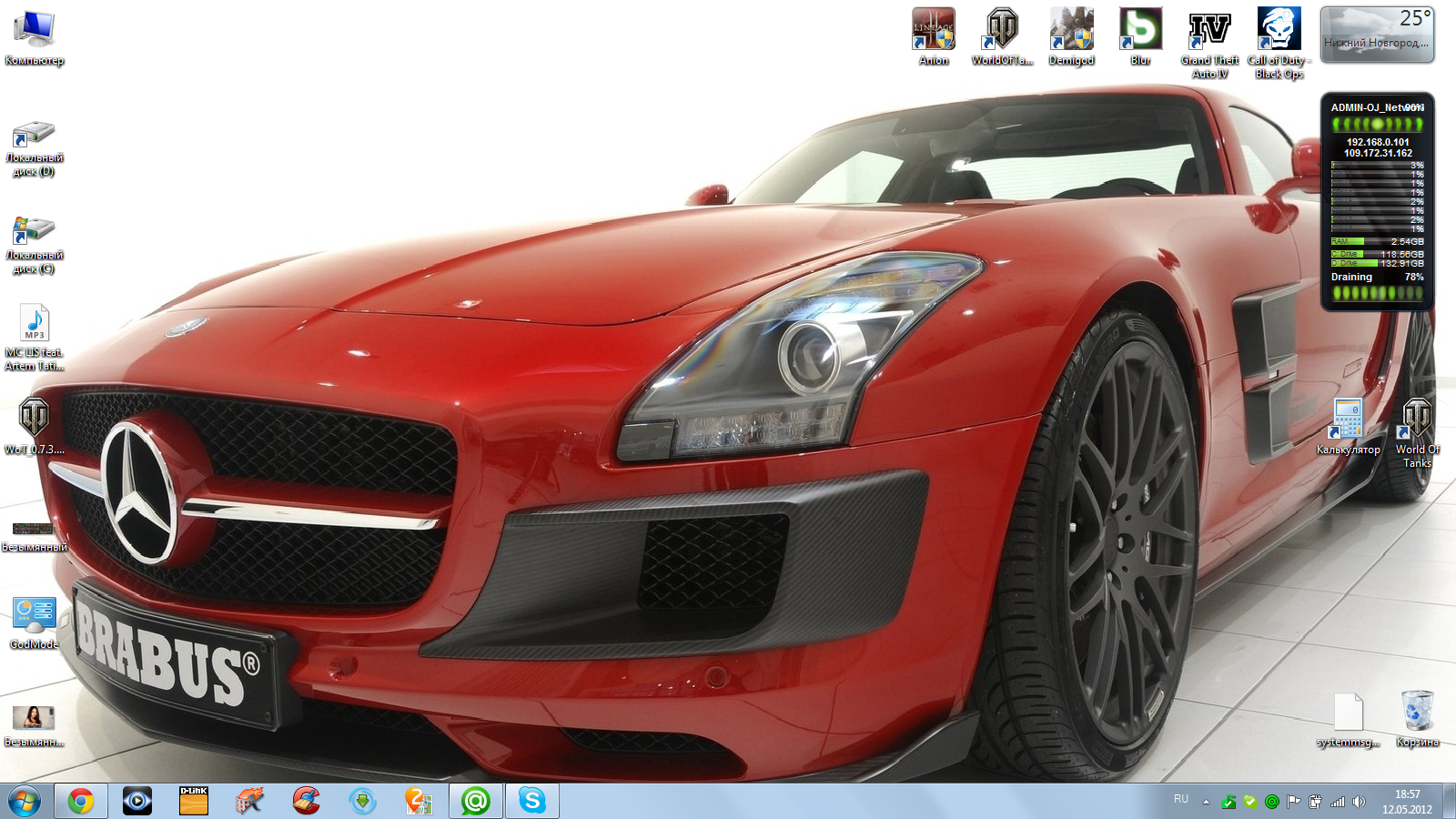Launch the Demigod game shortcut
Screen dimensions: 1456x819
click(1071, 36)
